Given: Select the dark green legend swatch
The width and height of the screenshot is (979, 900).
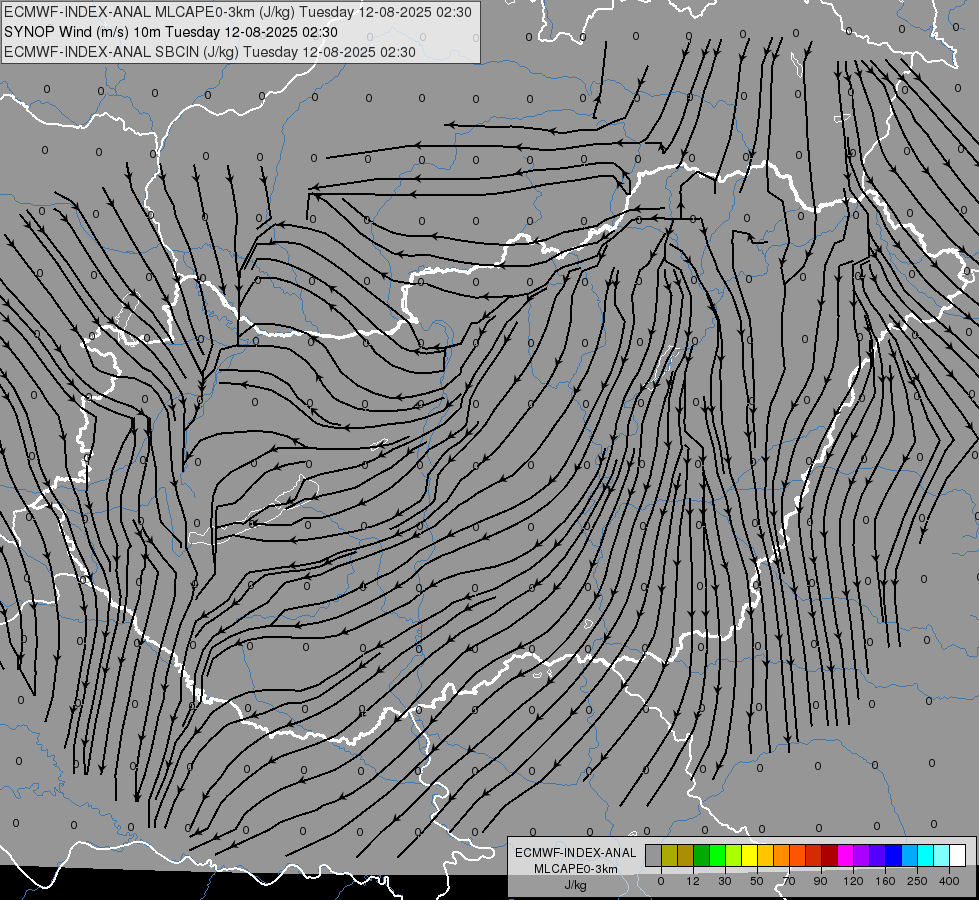Looking at the screenshot, I should click(701, 855).
